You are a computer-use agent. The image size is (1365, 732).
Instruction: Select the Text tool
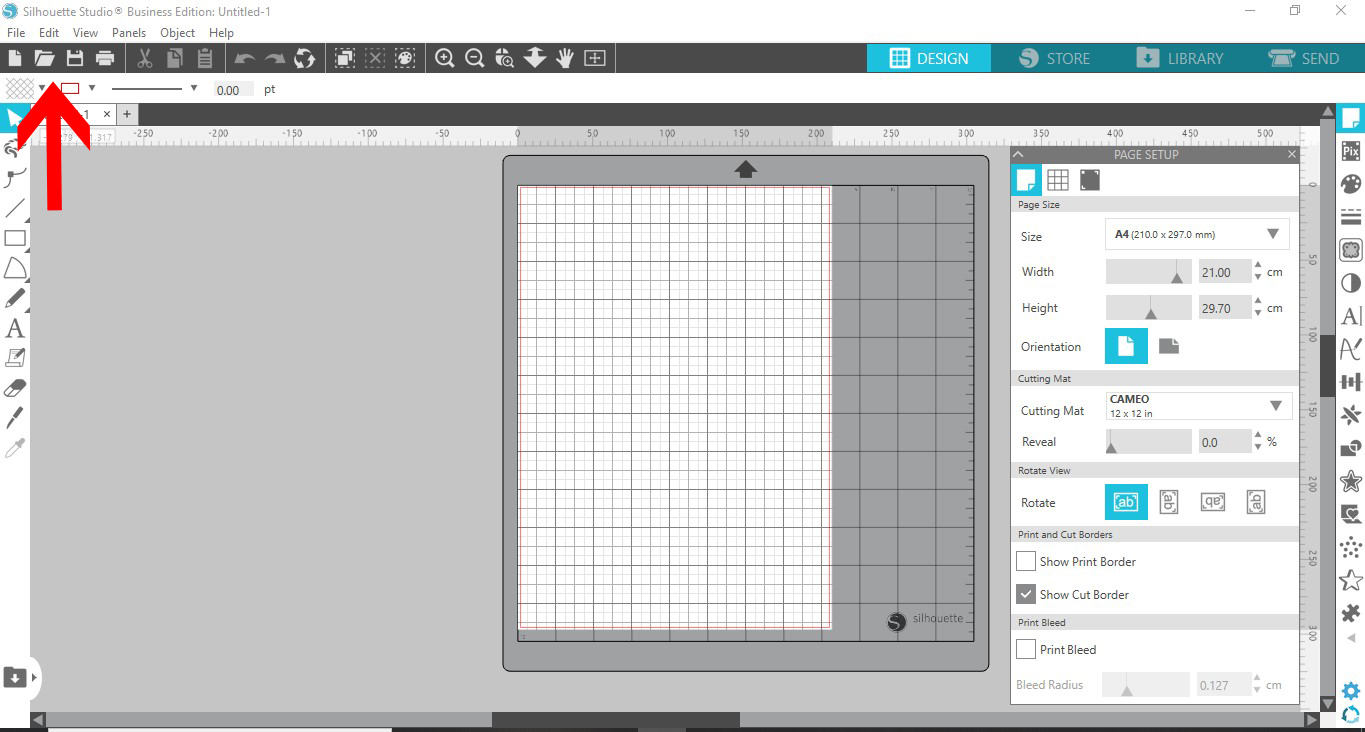(x=15, y=328)
